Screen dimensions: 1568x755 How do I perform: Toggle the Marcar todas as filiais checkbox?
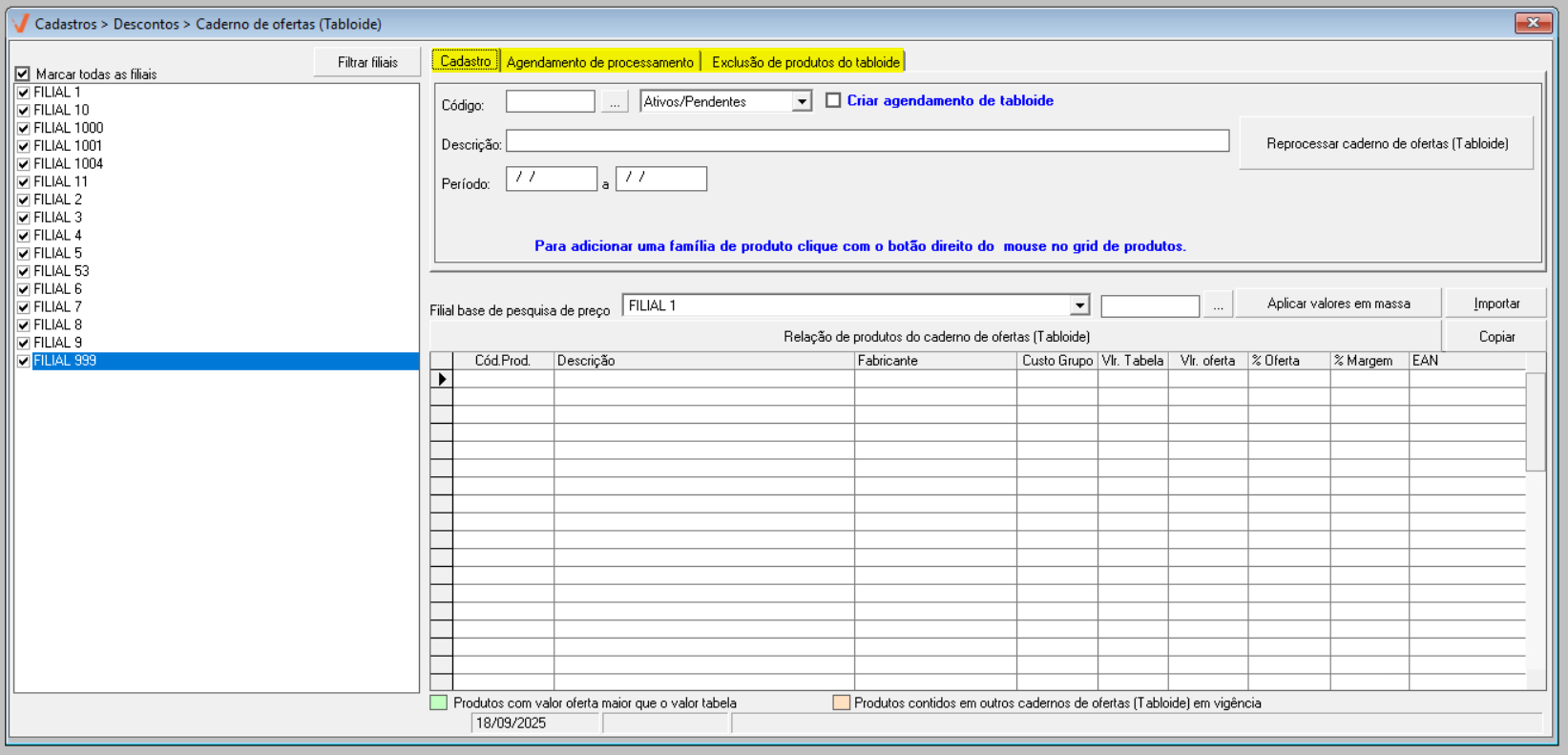point(23,73)
